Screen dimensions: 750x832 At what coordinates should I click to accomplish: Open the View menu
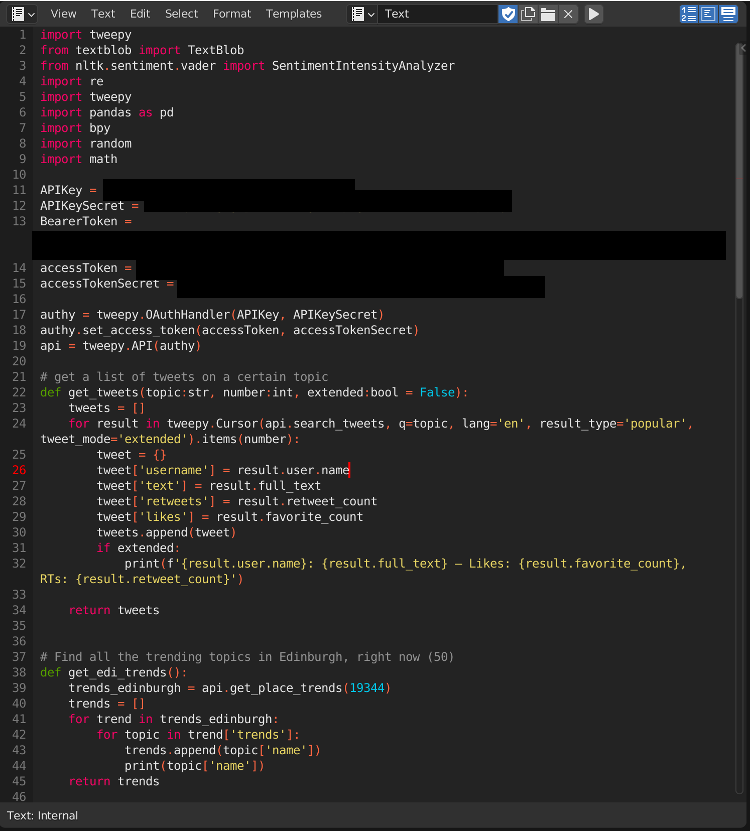tap(63, 14)
